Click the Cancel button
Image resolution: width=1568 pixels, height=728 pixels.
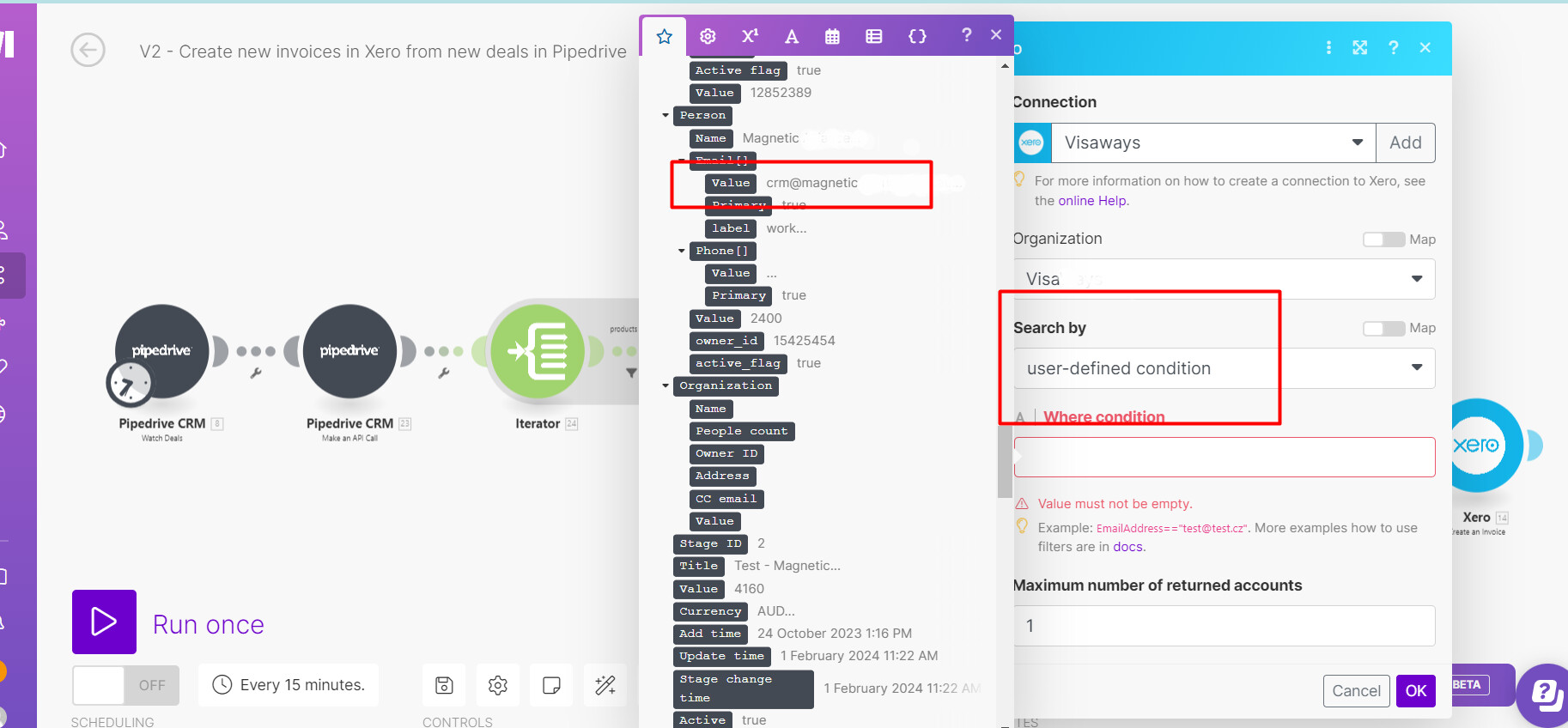[1357, 691]
